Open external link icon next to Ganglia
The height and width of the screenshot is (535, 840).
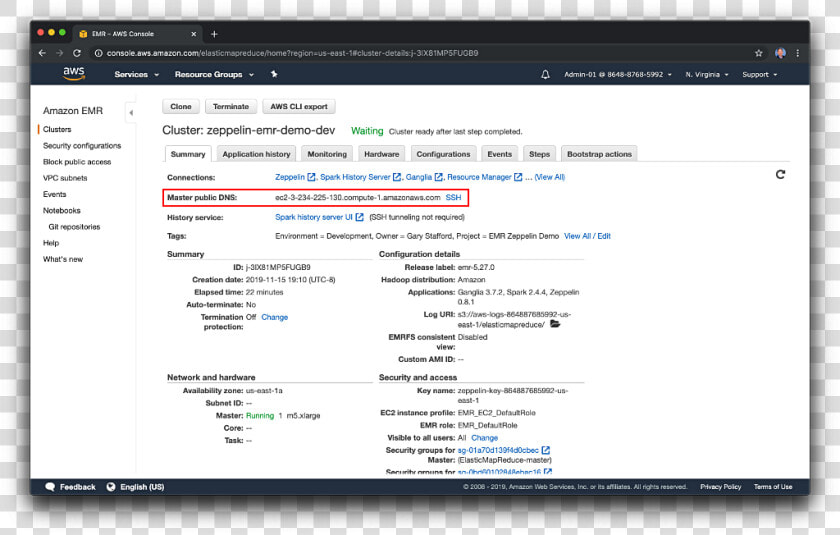click(439, 177)
